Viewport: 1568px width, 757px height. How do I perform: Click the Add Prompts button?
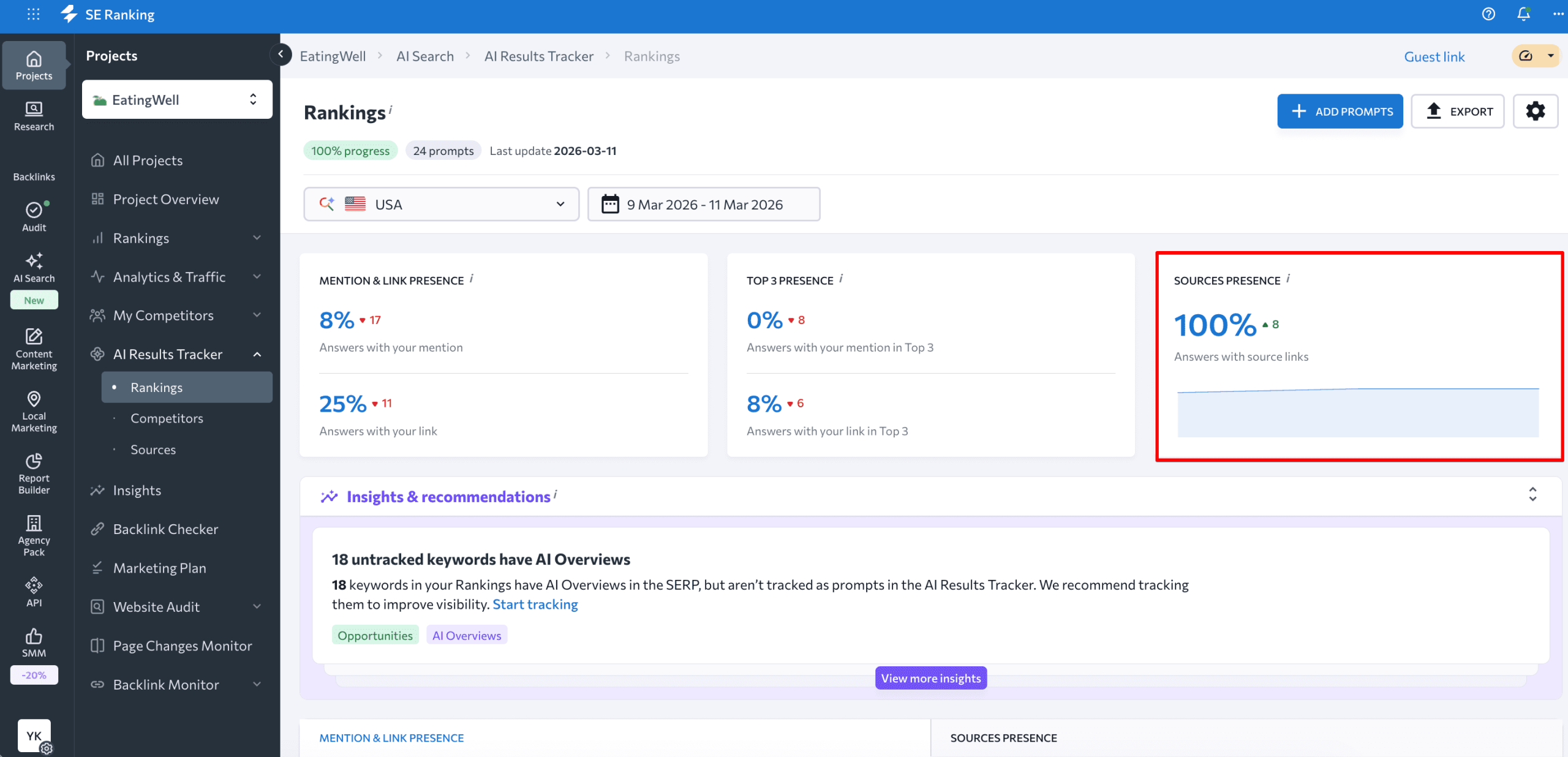point(1340,111)
